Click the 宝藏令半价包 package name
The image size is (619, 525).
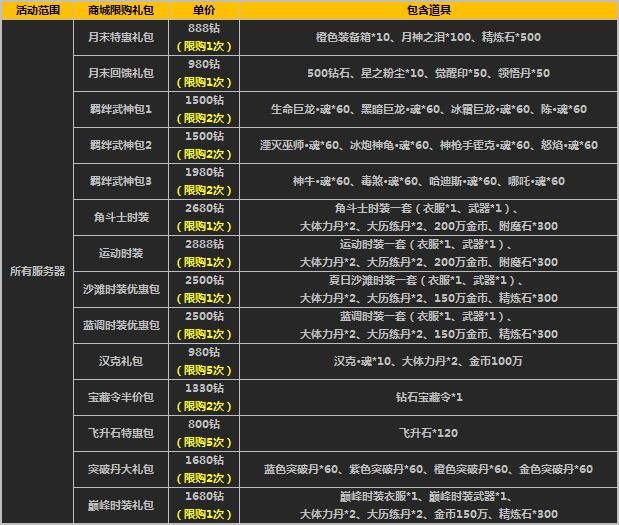[120, 397]
